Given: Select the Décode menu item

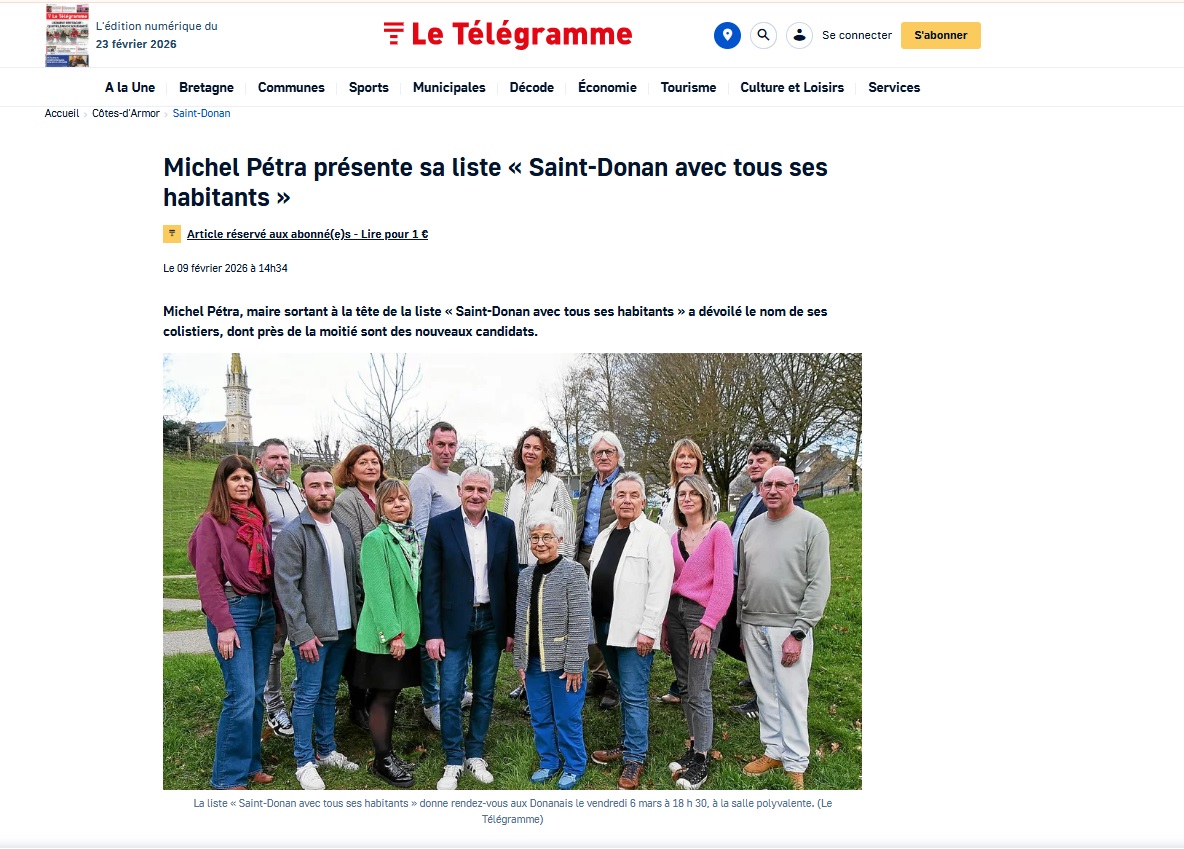Looking at the screenshot, I should (x=532, y=88).
